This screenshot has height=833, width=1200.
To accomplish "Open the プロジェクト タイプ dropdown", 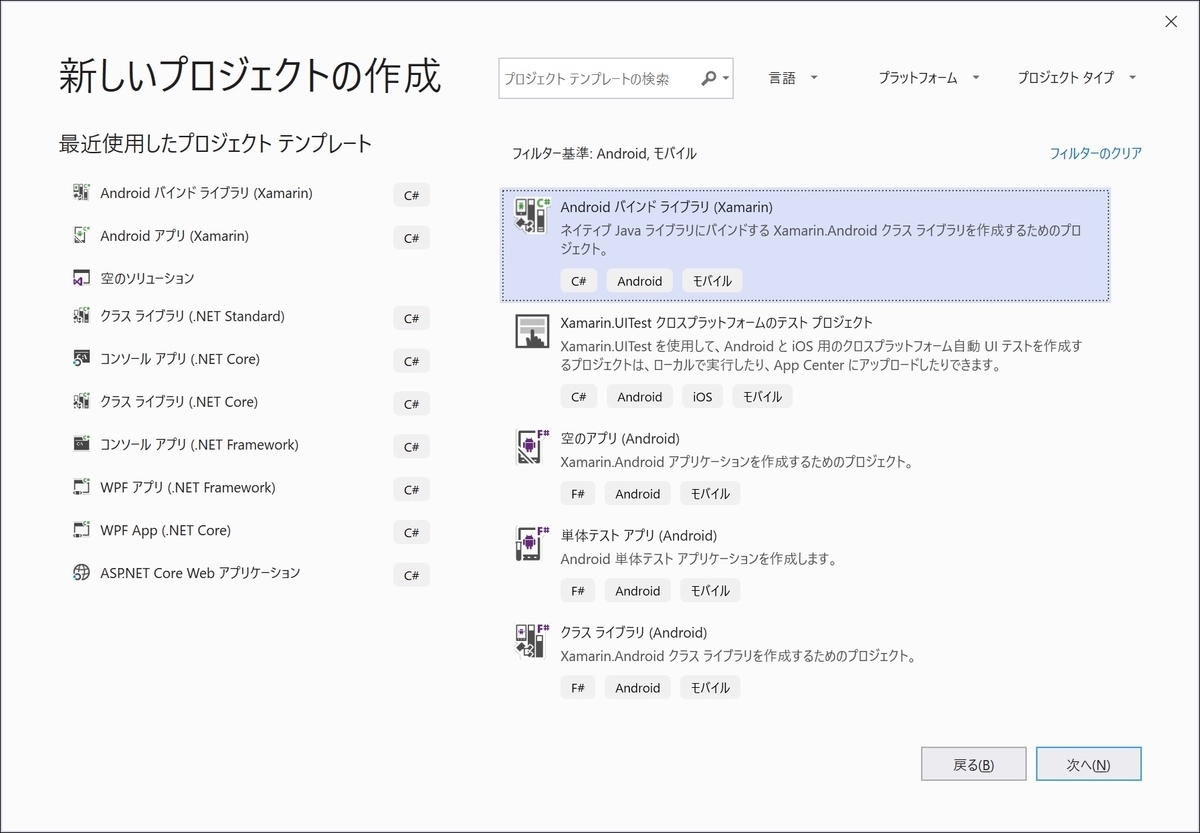I will (1075, 77).
